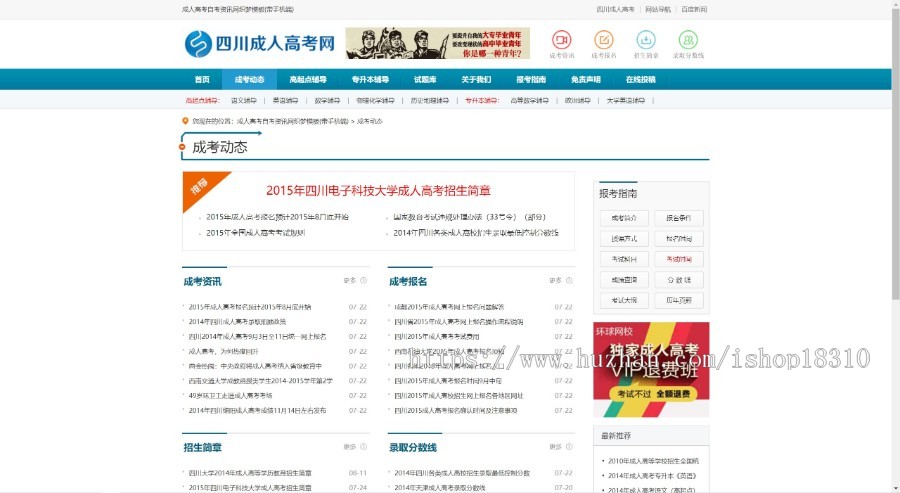Screen dimensions: 900x493
Task: Click the 语文辅导 sub-navigation link
Action: (x=243, y=100)
